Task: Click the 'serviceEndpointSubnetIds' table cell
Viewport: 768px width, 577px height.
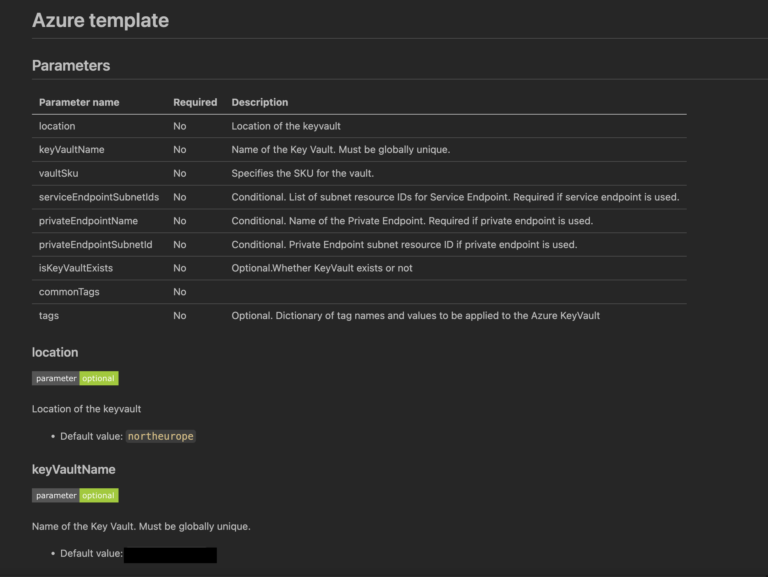Action: [x=99, y=197]
